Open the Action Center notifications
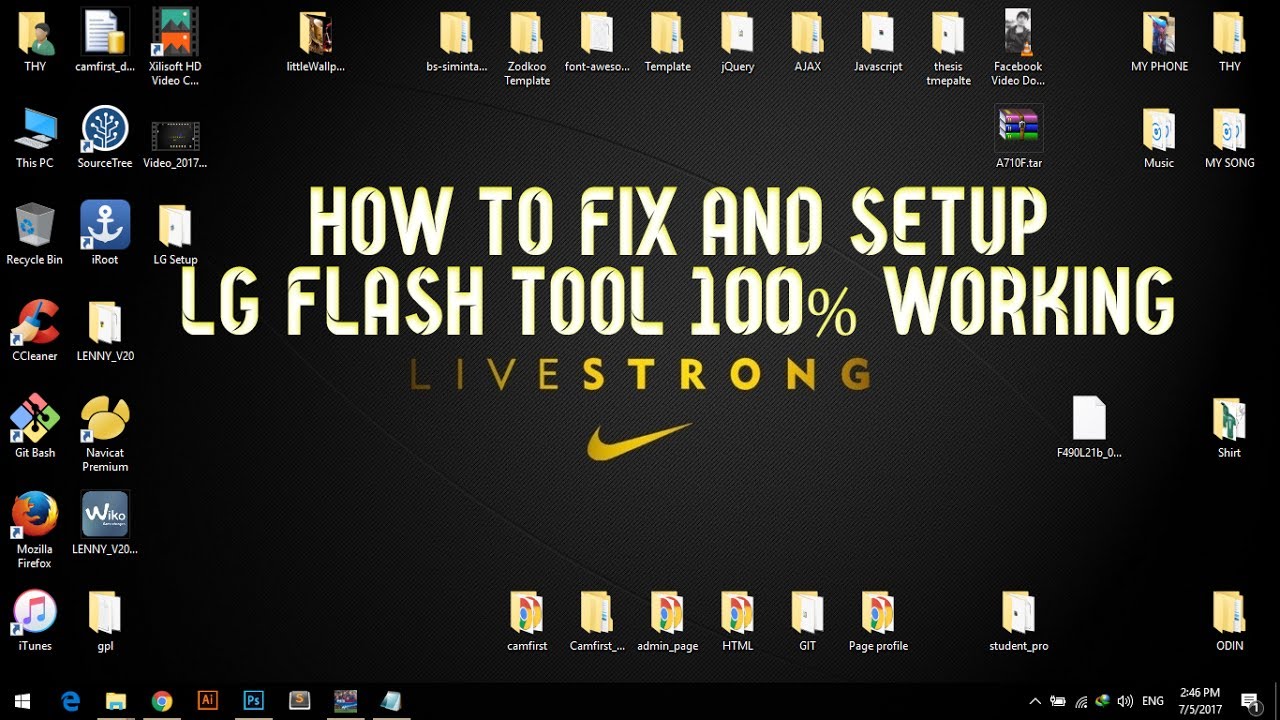The width and height of the screenshot is (1280, 720). pyautogui.click(x=1250, y=701)
